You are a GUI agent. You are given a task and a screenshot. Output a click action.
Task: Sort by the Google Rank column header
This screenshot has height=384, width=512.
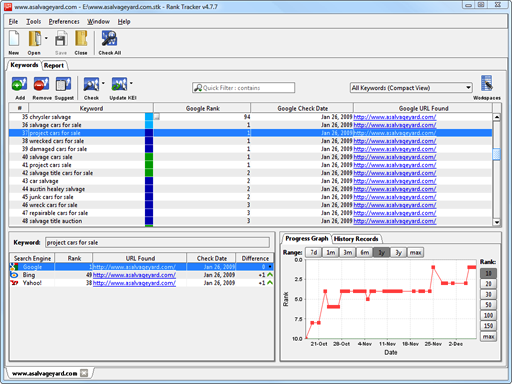pos(202,108)
